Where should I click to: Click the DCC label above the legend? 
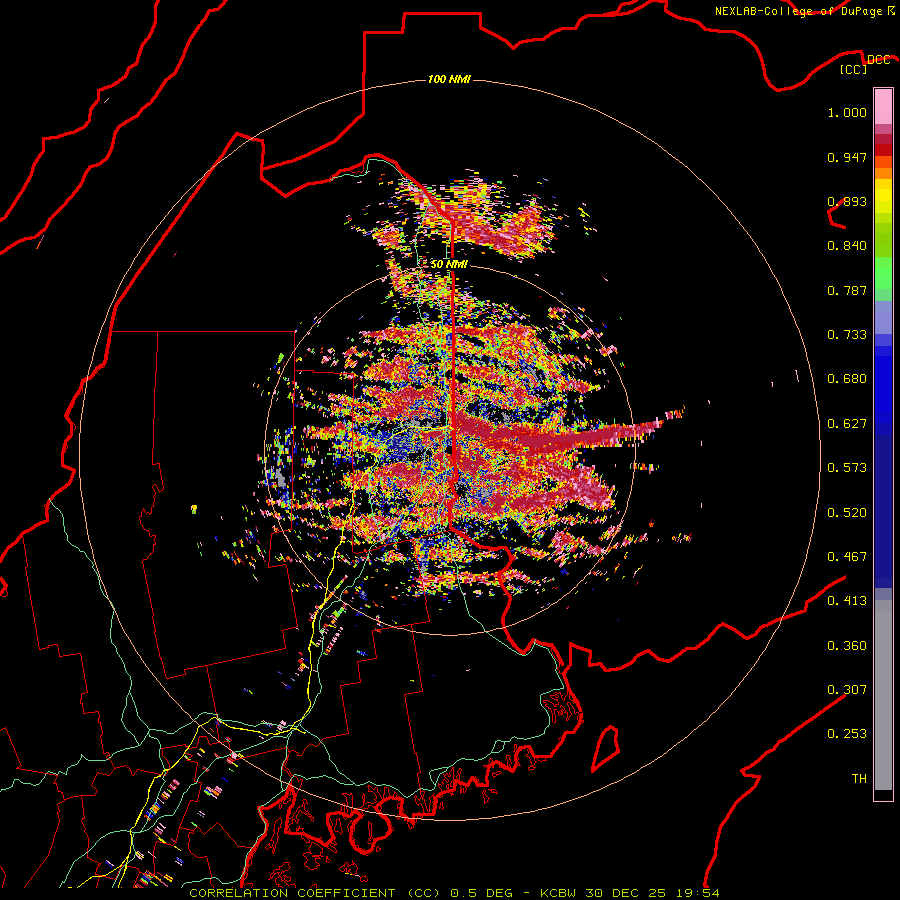click(x=878, y=60)
